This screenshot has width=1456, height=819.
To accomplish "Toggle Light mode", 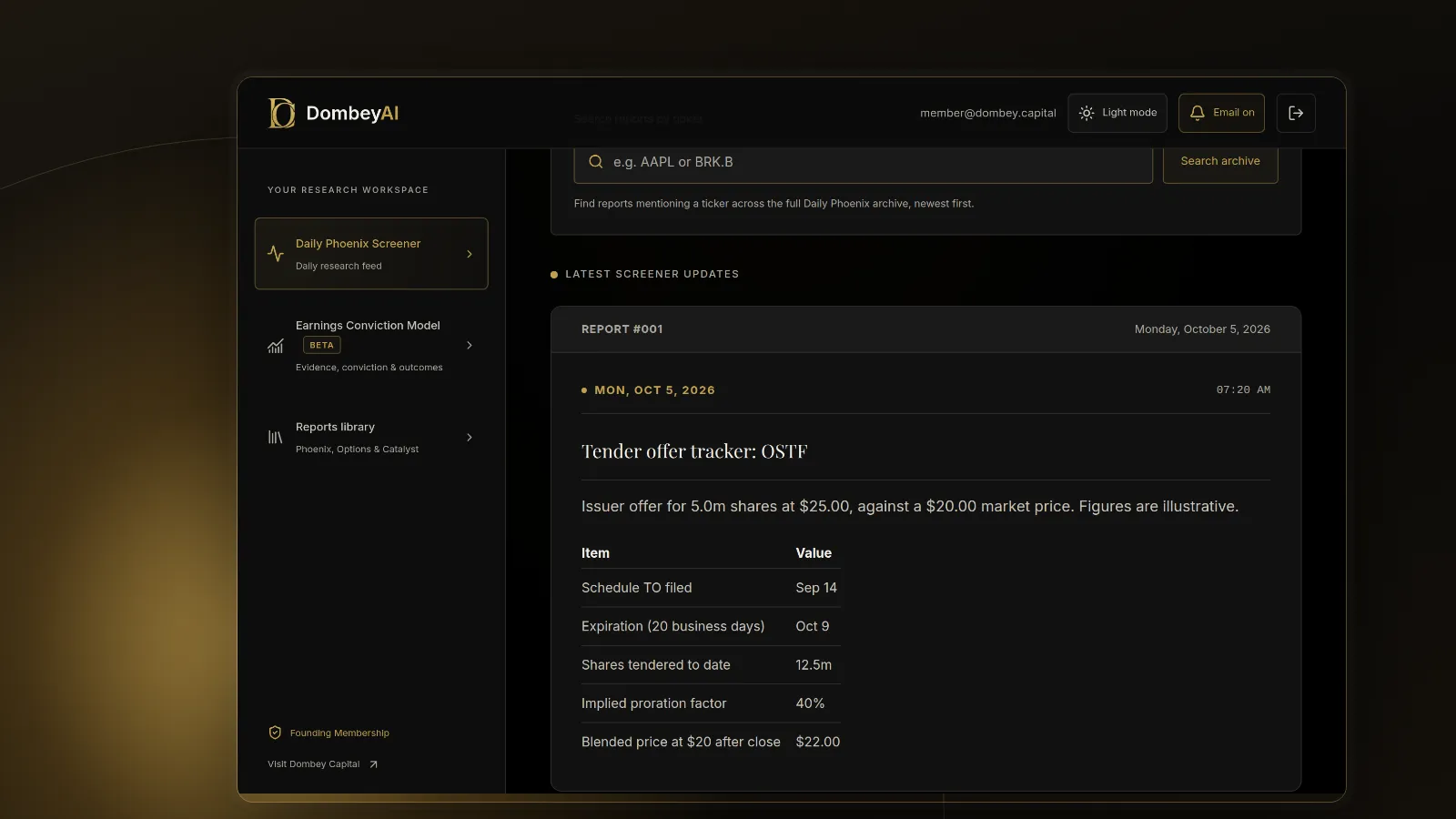I will click(1117, 113).
